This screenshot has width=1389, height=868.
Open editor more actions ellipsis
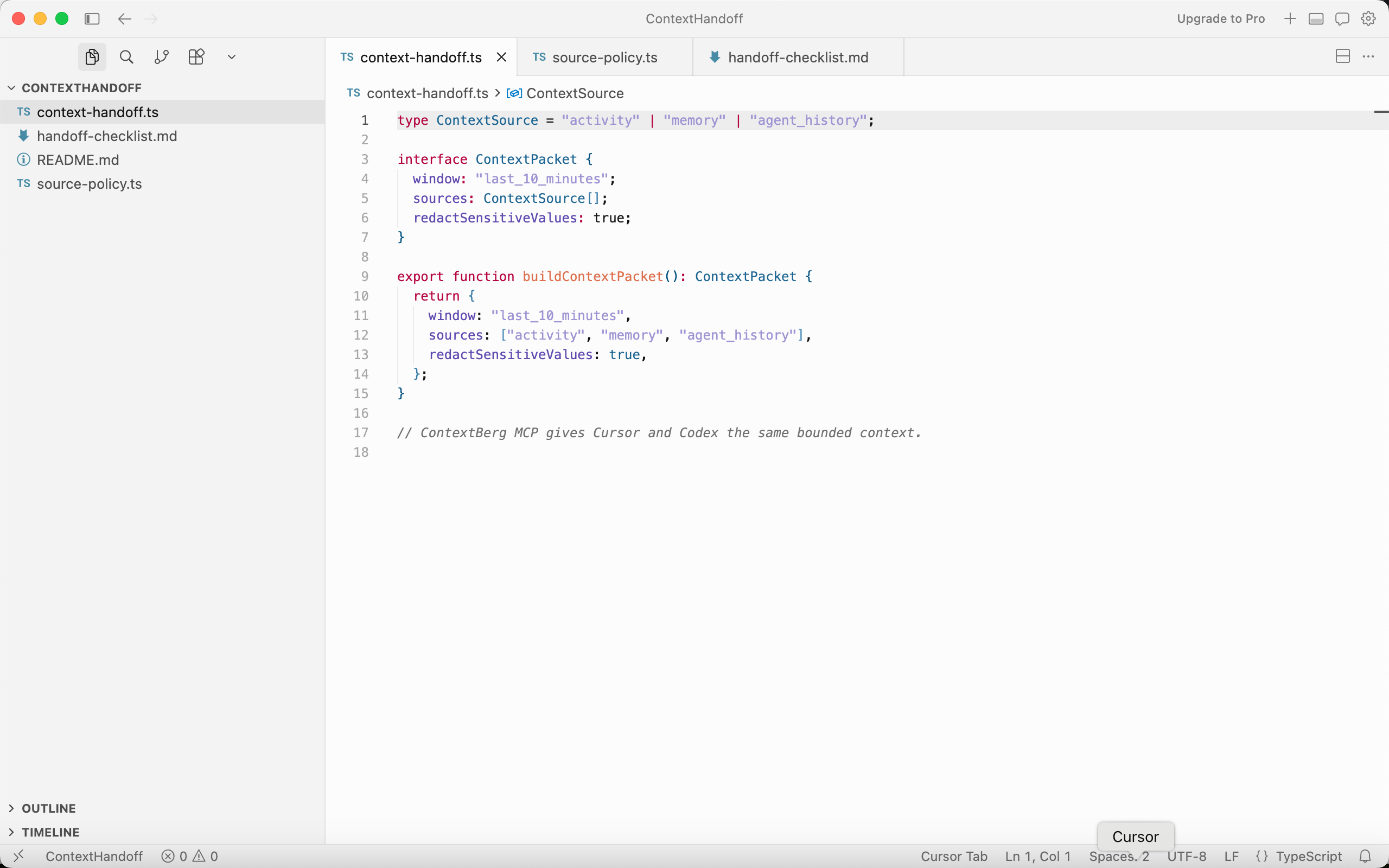click(x=1368, y=56)
